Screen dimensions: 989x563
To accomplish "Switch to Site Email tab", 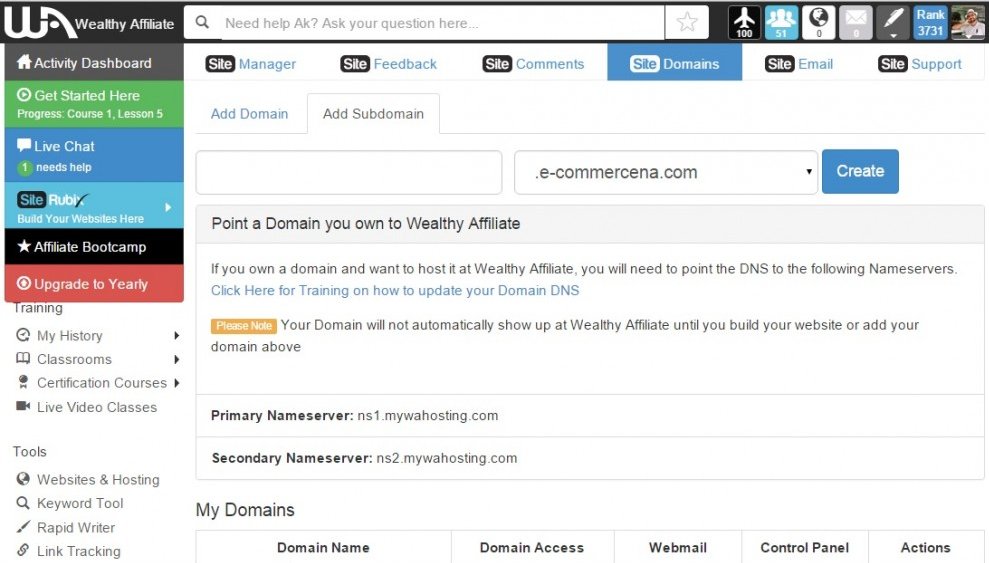I will (799, 64).
